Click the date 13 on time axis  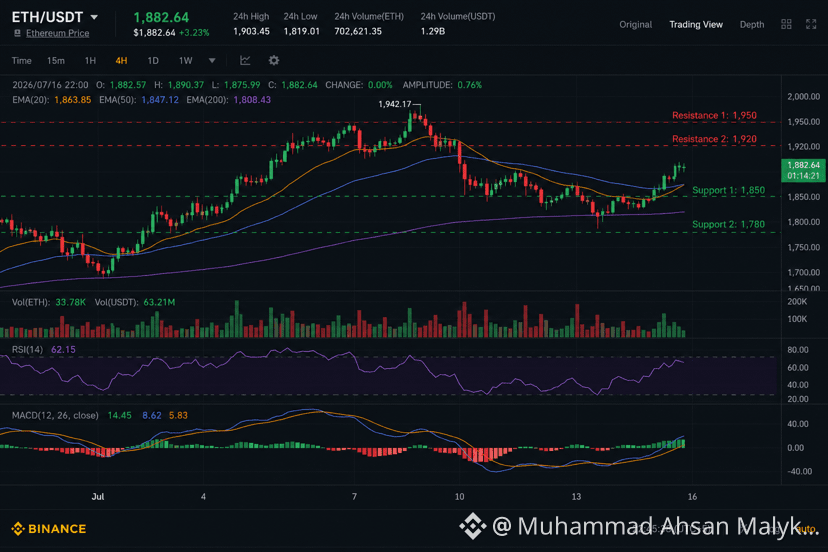[576, 497]
